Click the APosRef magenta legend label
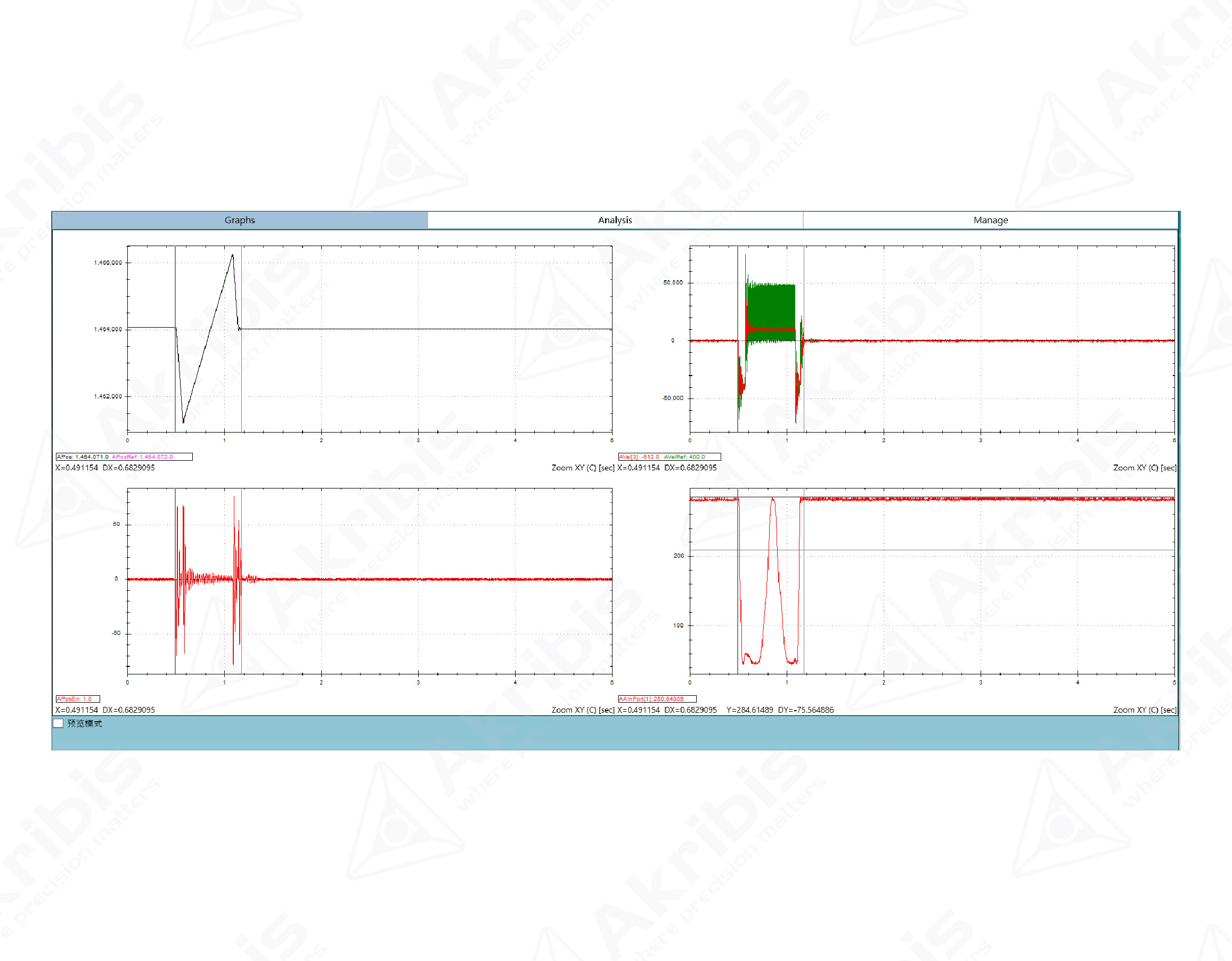The width and height of the screenshot is (1232, 961). coord(142,457)
